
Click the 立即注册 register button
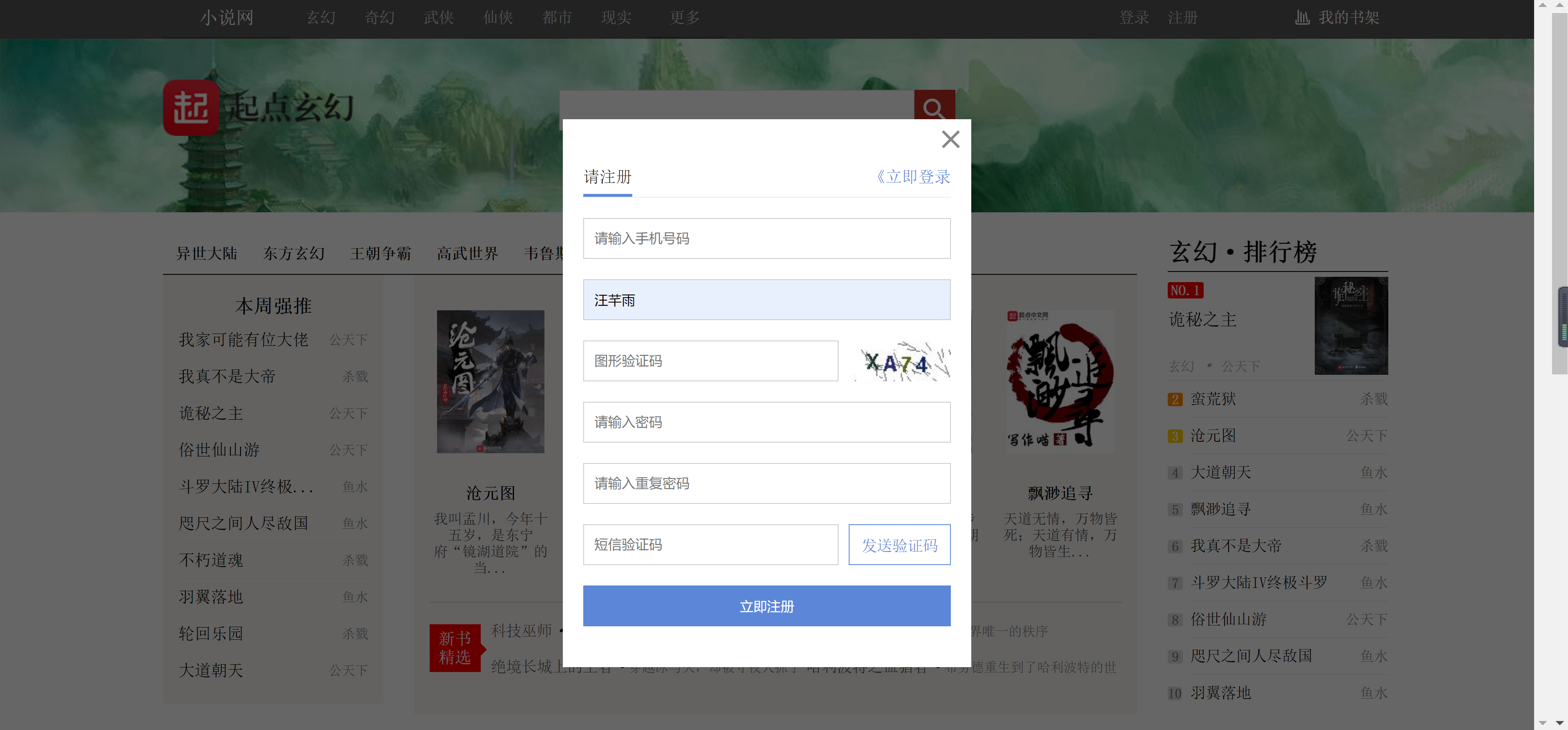point(766,606)
